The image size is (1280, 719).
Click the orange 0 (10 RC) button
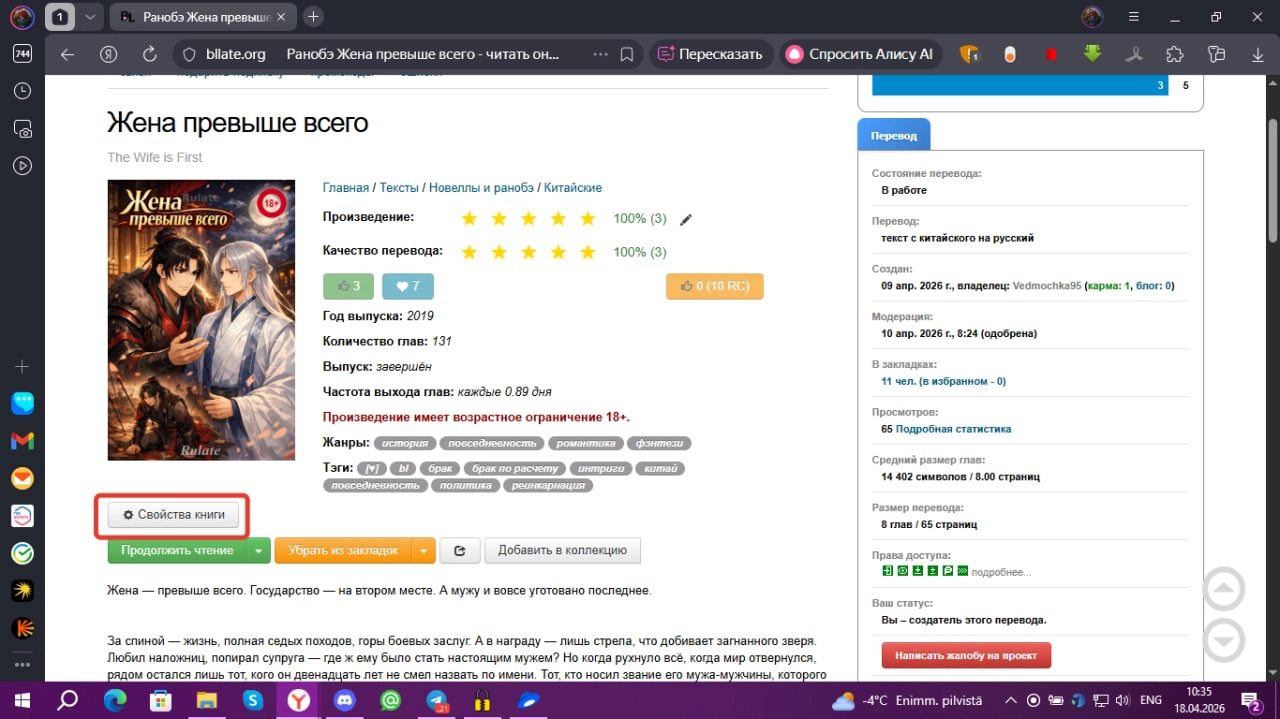pyautogui.click(x=714, y=286)
